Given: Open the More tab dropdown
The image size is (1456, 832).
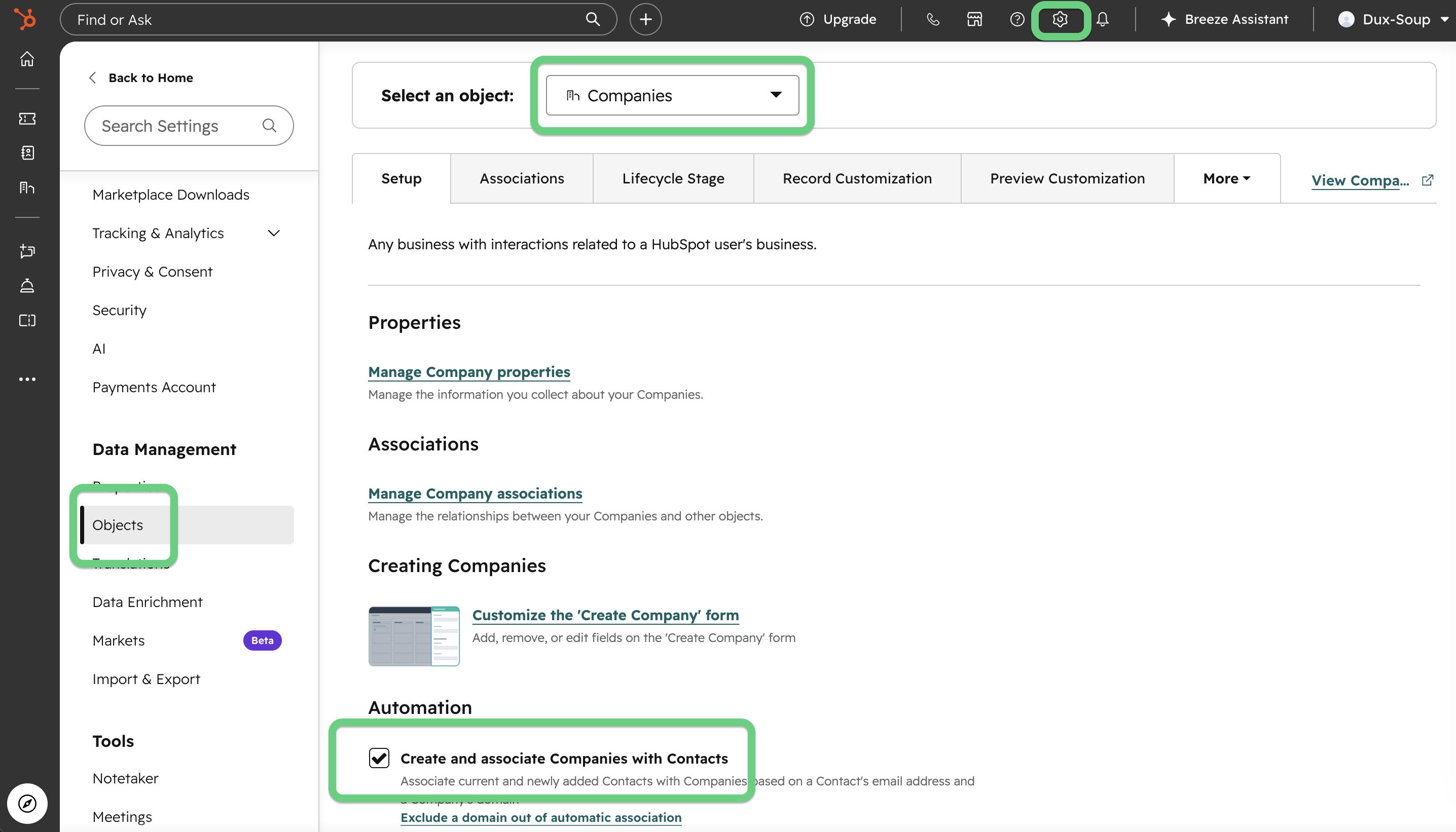Looking at the screenshot, I should click(1227, 178).
